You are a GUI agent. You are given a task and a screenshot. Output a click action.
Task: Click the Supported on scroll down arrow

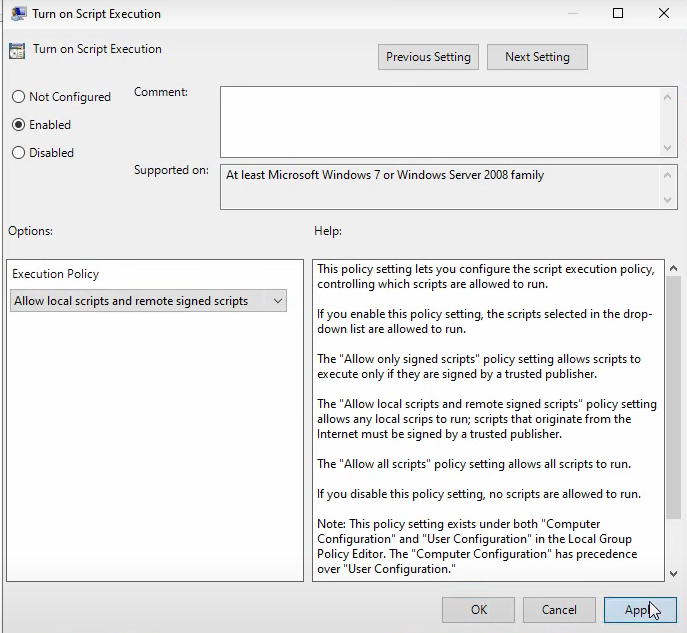667,200
